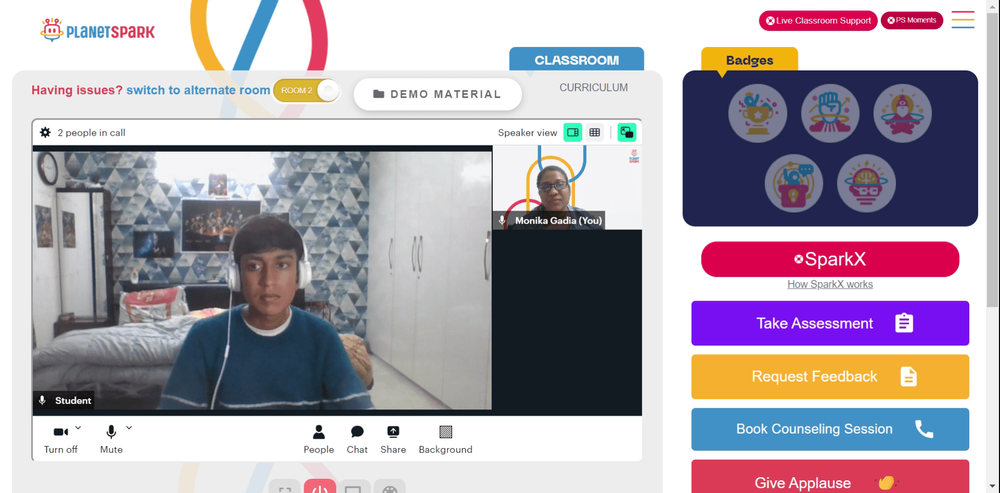Click the "Having issues?" text

77,90
